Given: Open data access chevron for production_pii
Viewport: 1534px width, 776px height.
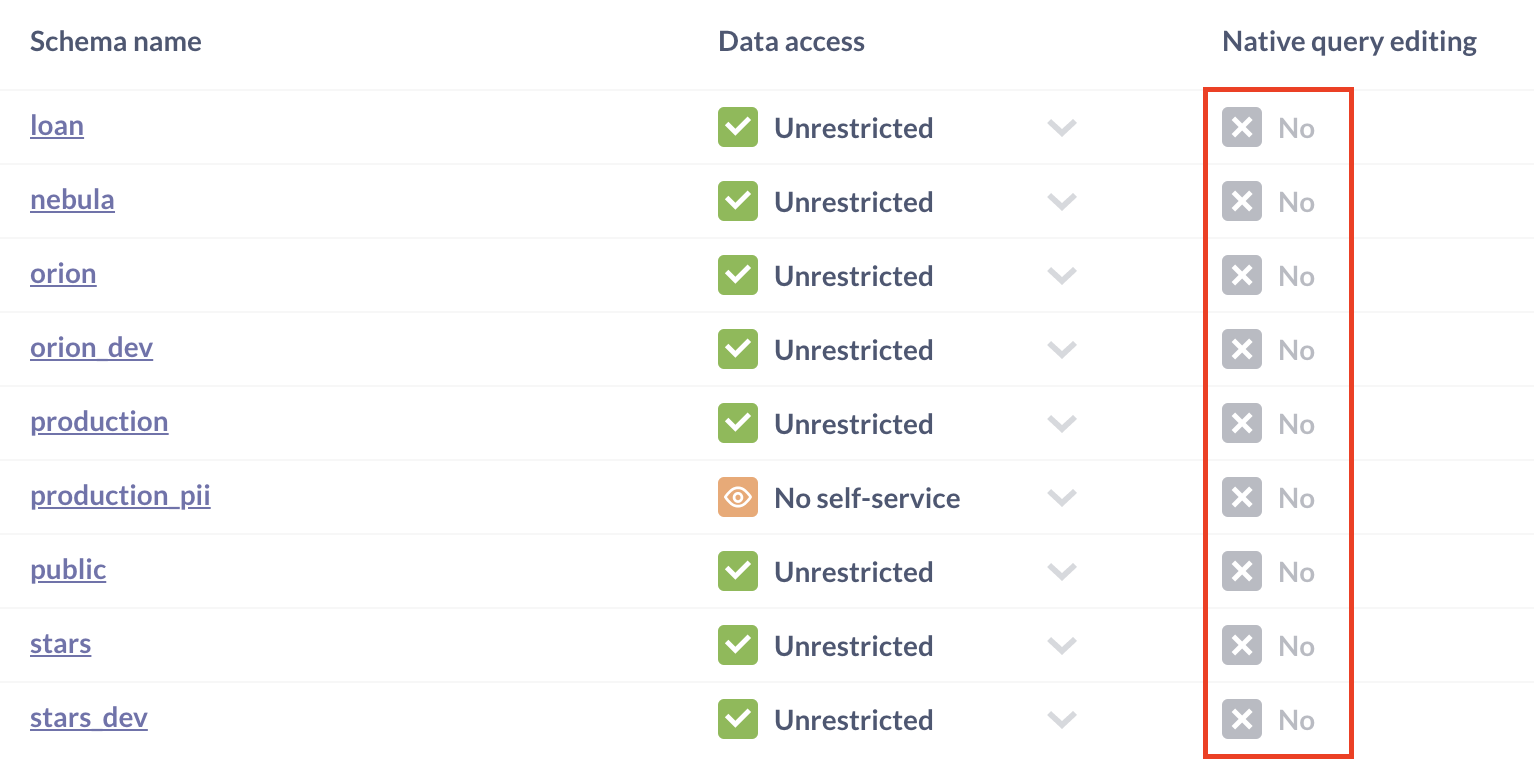Looking at the screenshot, I should (1061, 498).
